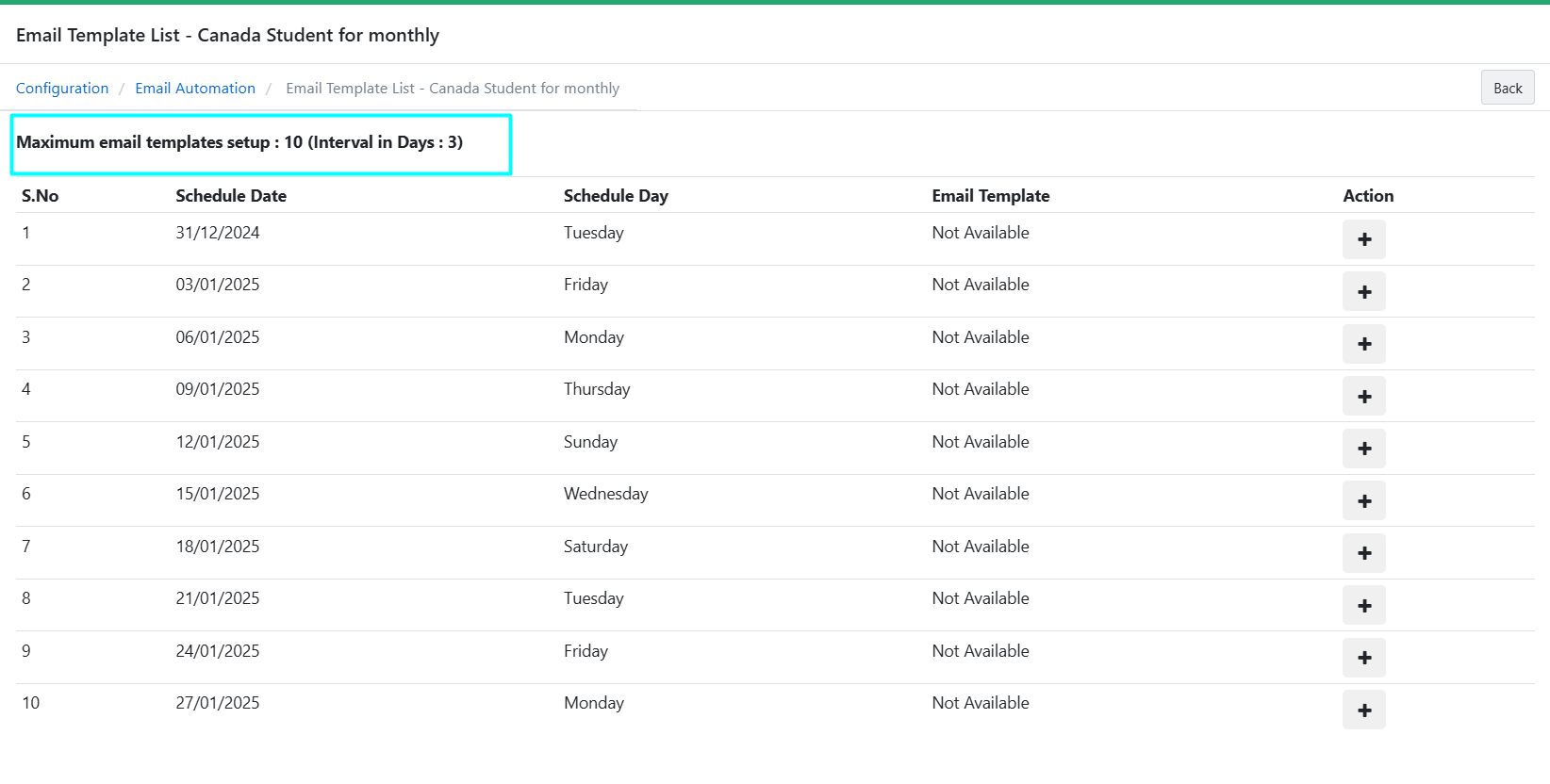Add email template for 27/01/2025 row
Screen dimensions: 1550x784
tap(1363, 710)
